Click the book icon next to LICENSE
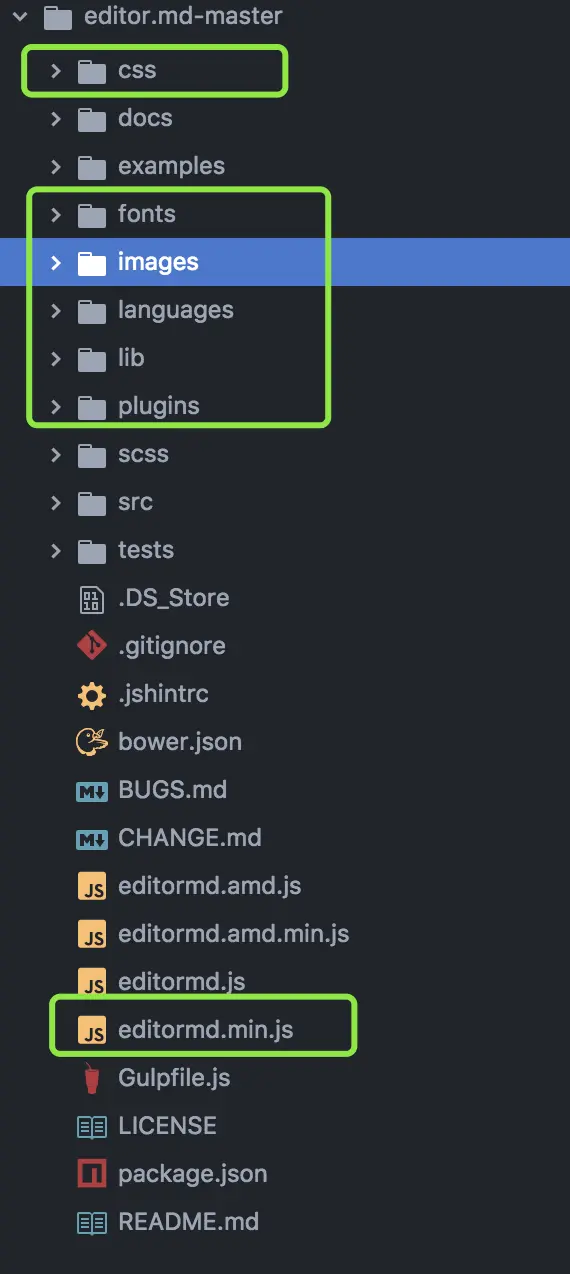The width and height of the screenshot is (570, 1274). pyautogui.click(x=91, y=1126)
